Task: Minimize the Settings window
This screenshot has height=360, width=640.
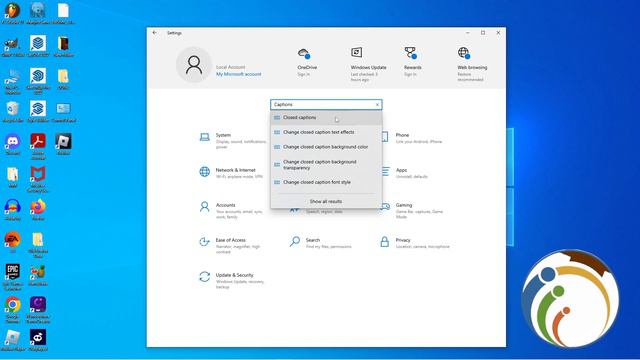Action: point(468,33)
